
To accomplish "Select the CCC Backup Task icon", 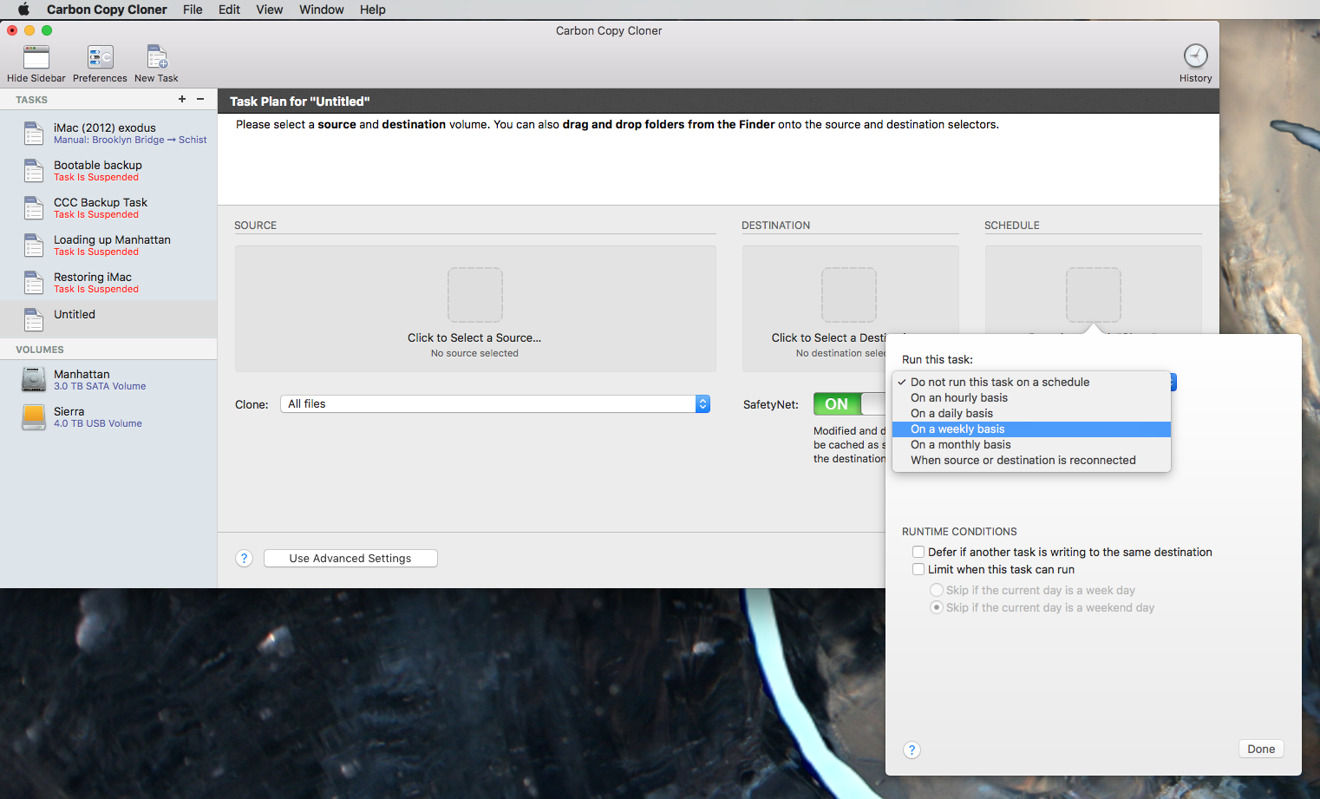I will point(34,208).
